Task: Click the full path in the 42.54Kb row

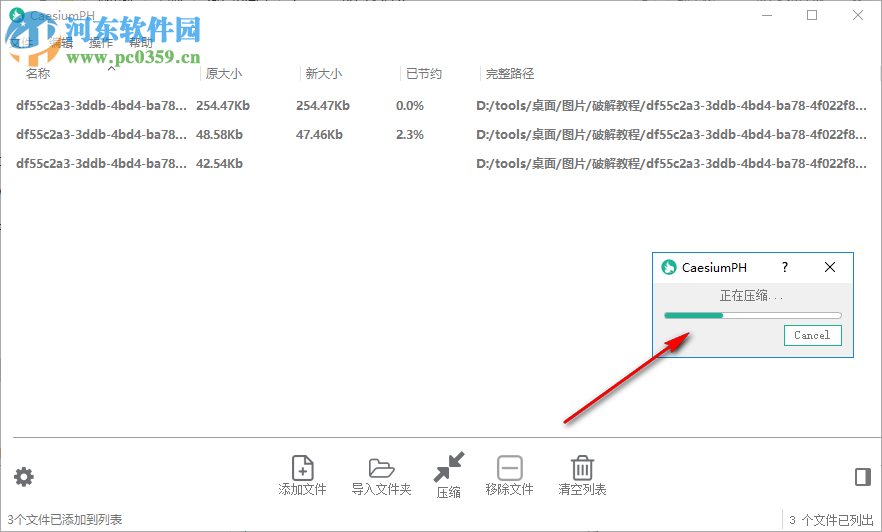Action: coord(671,164)
